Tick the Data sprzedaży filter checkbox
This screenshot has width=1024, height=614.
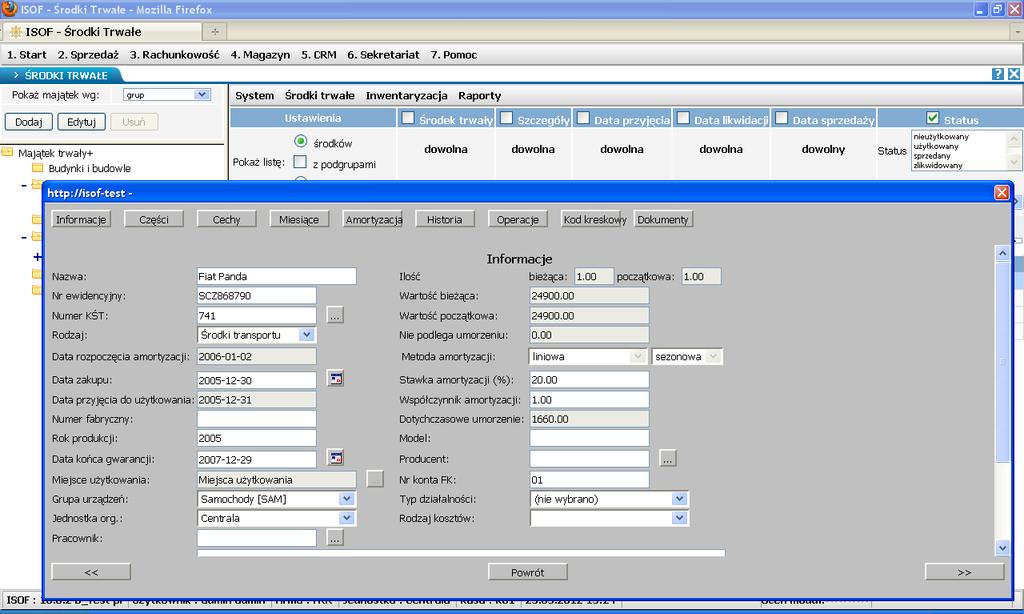tap(781, 118)
